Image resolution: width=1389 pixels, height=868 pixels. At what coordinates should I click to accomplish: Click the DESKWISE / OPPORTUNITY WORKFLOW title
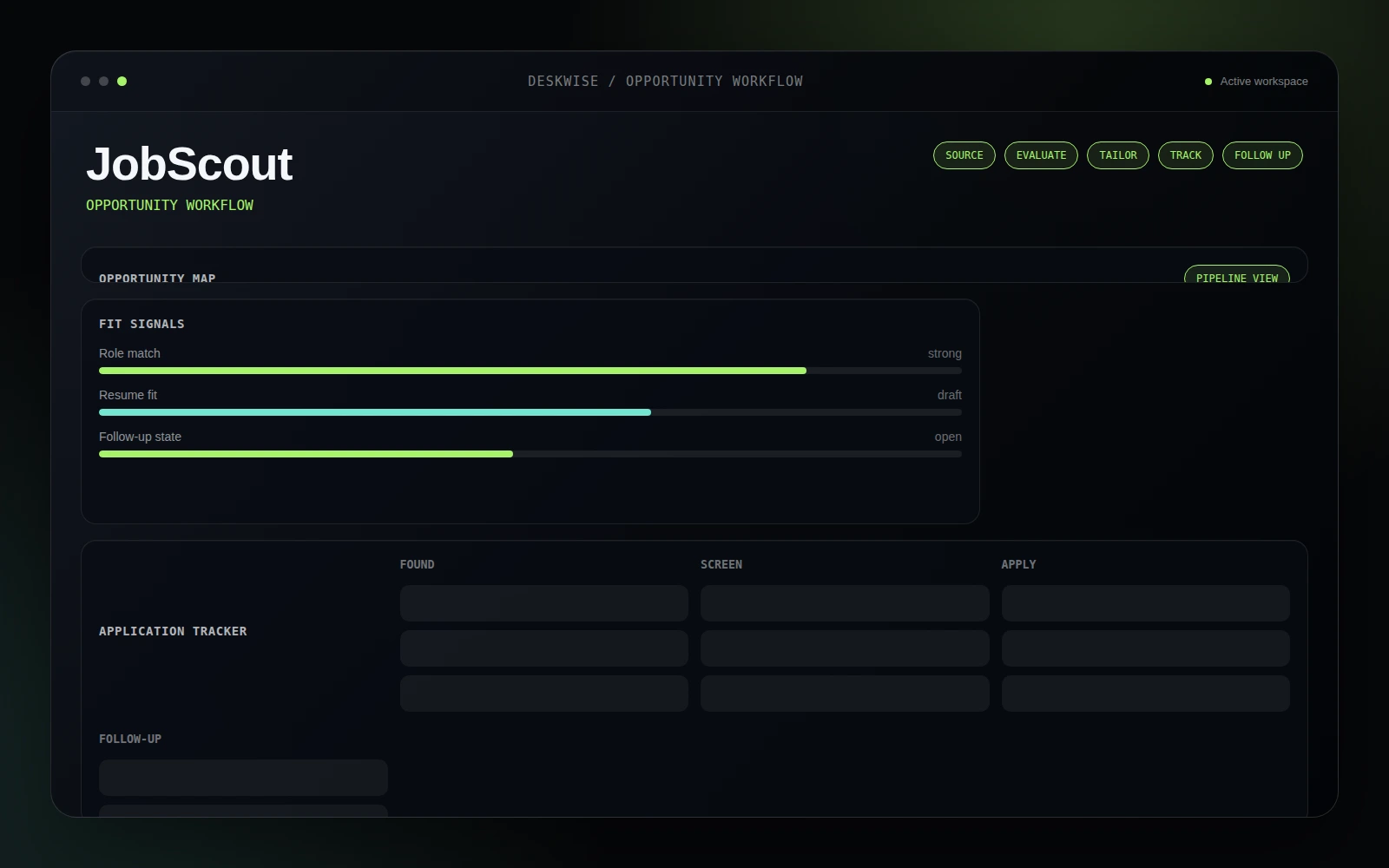pos(665,81)
